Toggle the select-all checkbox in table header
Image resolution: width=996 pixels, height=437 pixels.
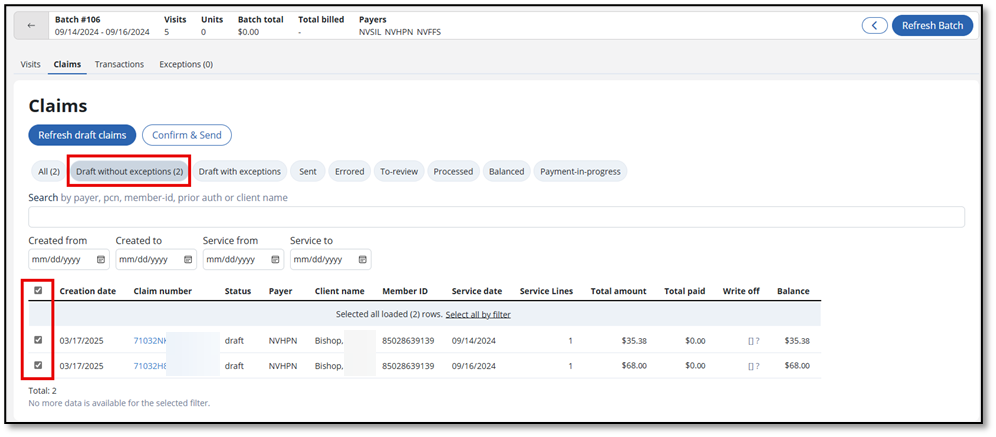pos(38,290)
